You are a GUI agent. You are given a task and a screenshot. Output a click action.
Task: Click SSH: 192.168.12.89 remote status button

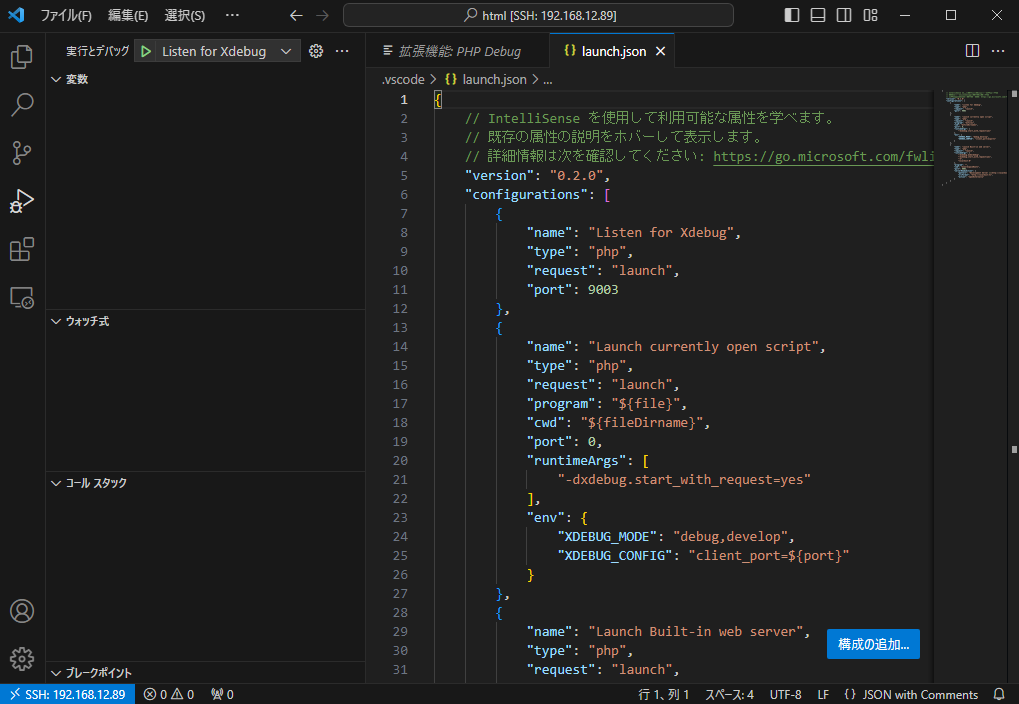click(x=65, y=694)
